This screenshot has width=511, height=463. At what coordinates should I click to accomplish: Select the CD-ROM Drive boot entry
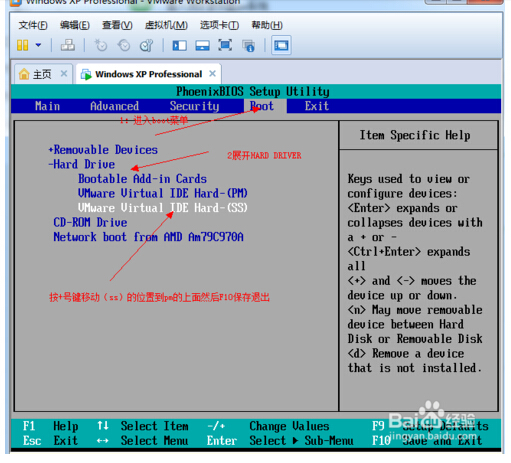click(x=90, y=222)
